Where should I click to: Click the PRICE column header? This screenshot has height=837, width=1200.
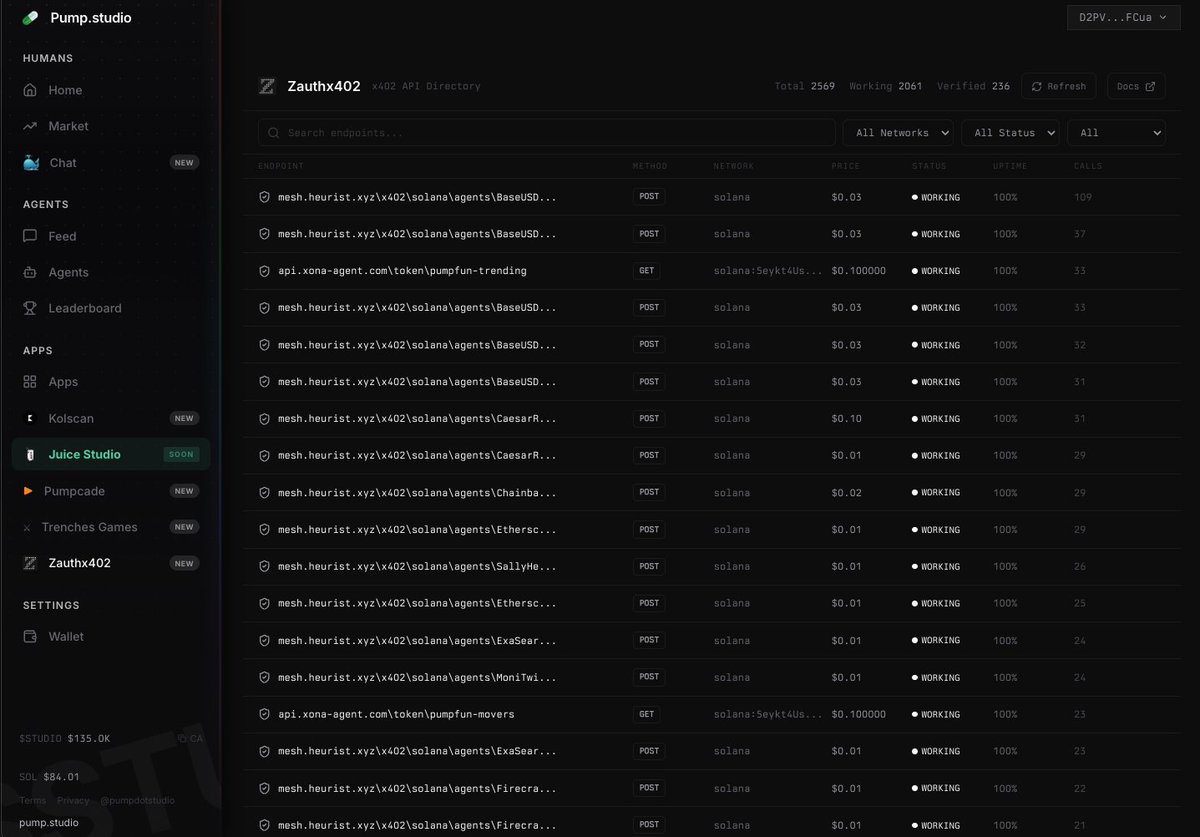click(845, 166)
